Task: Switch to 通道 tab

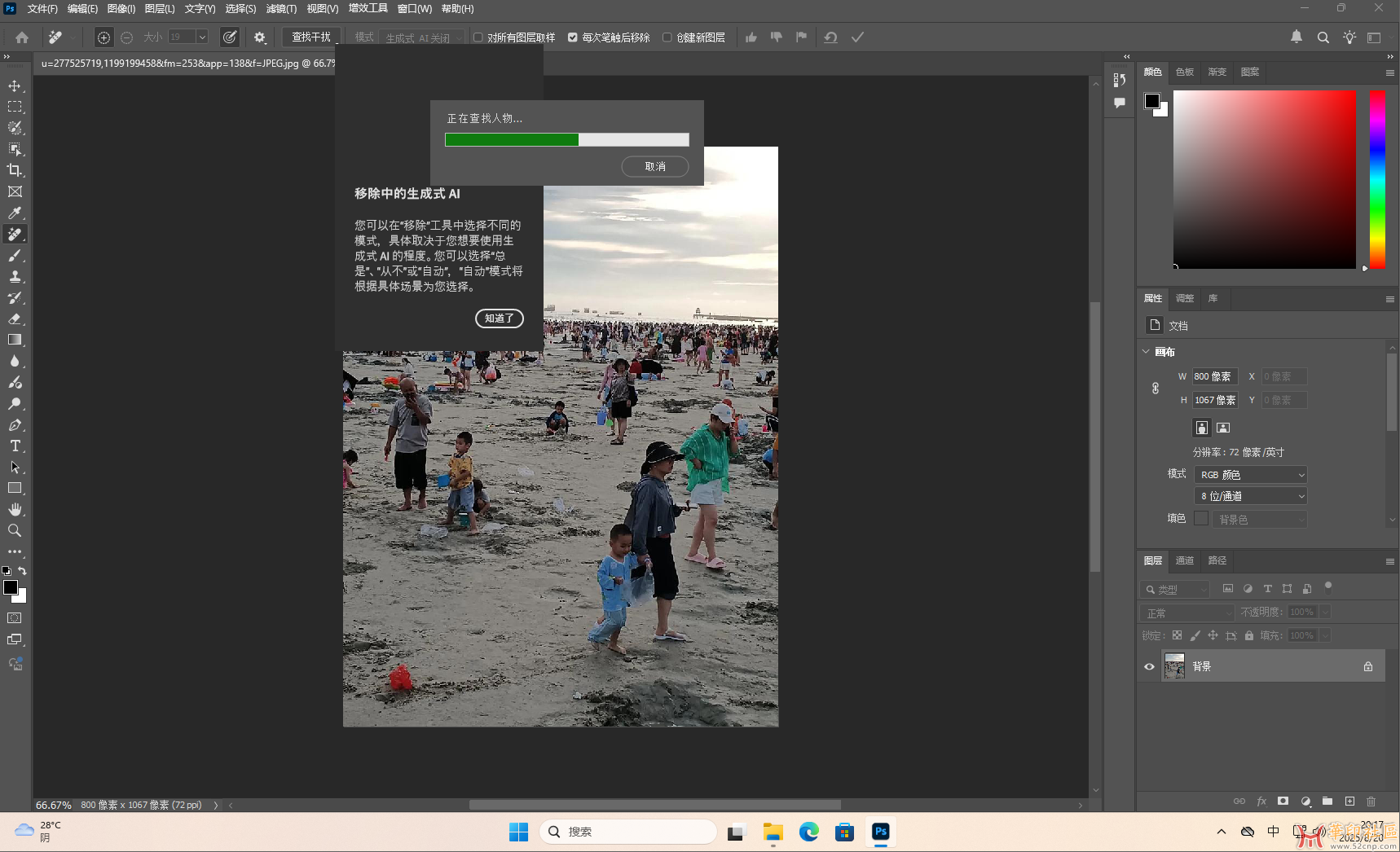Action: click(x=1185, y=560)
